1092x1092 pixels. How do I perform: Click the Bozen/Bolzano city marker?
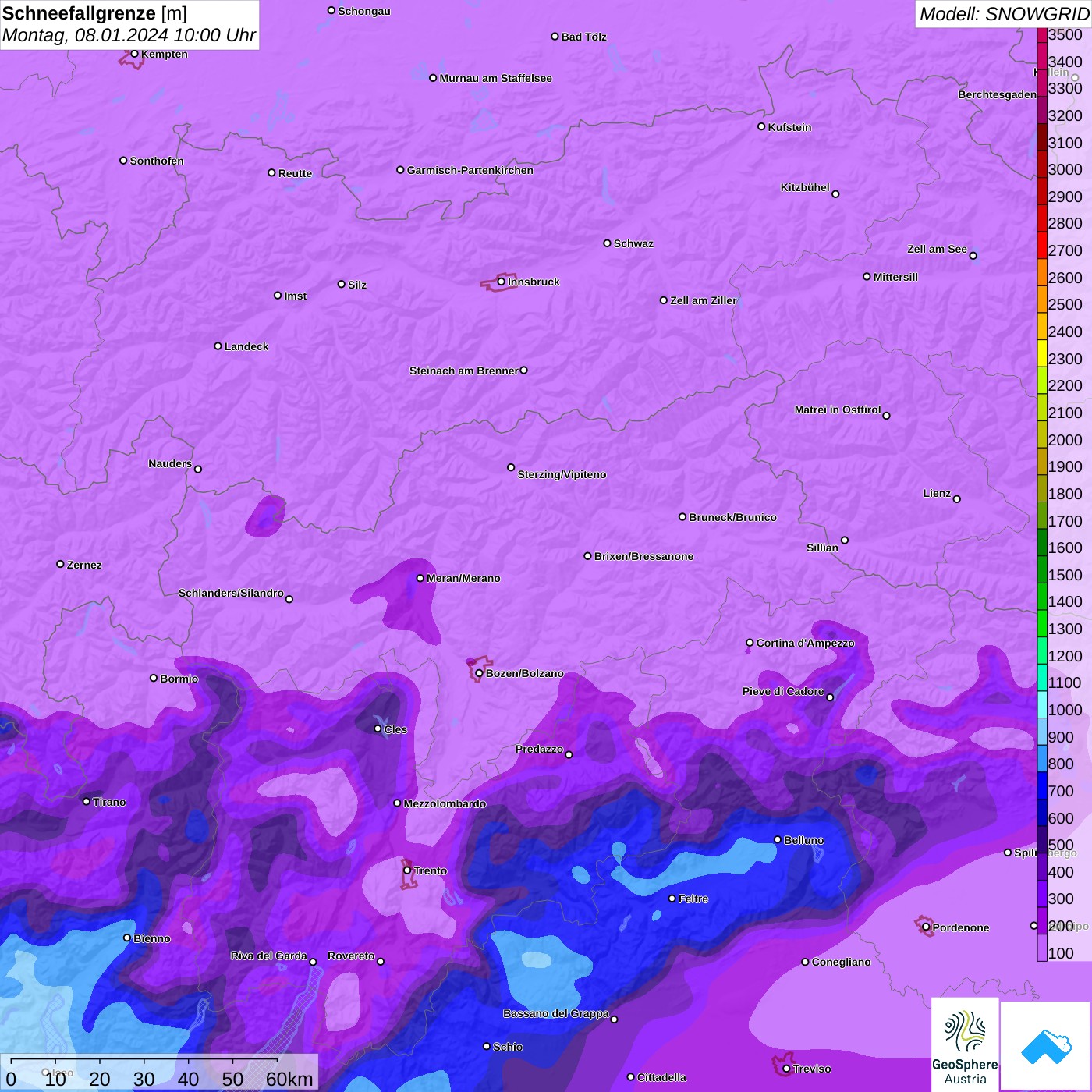(479, 673)
